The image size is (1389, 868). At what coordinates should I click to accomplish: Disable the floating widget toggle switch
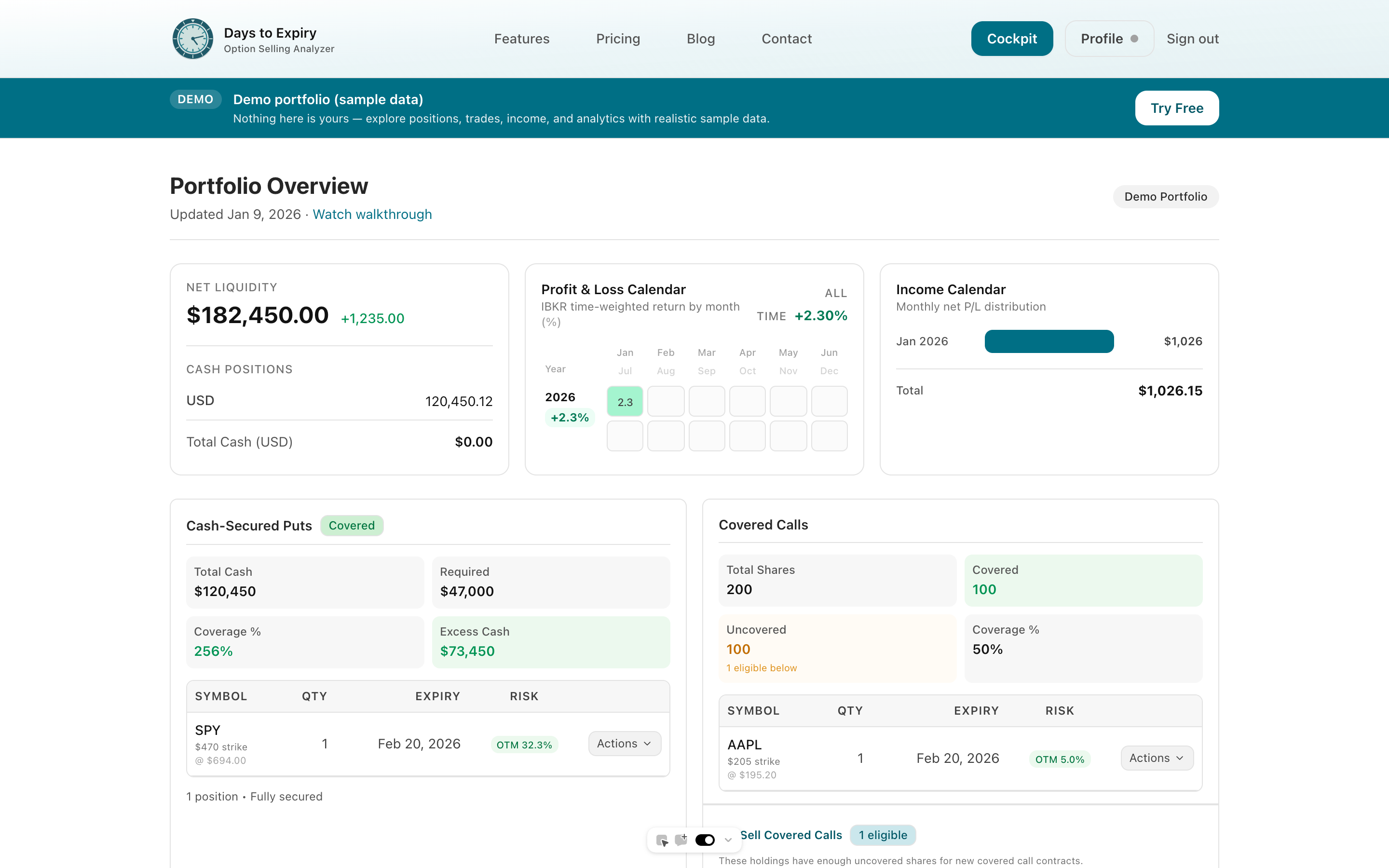pyautogui.click(x=705, y=839)
